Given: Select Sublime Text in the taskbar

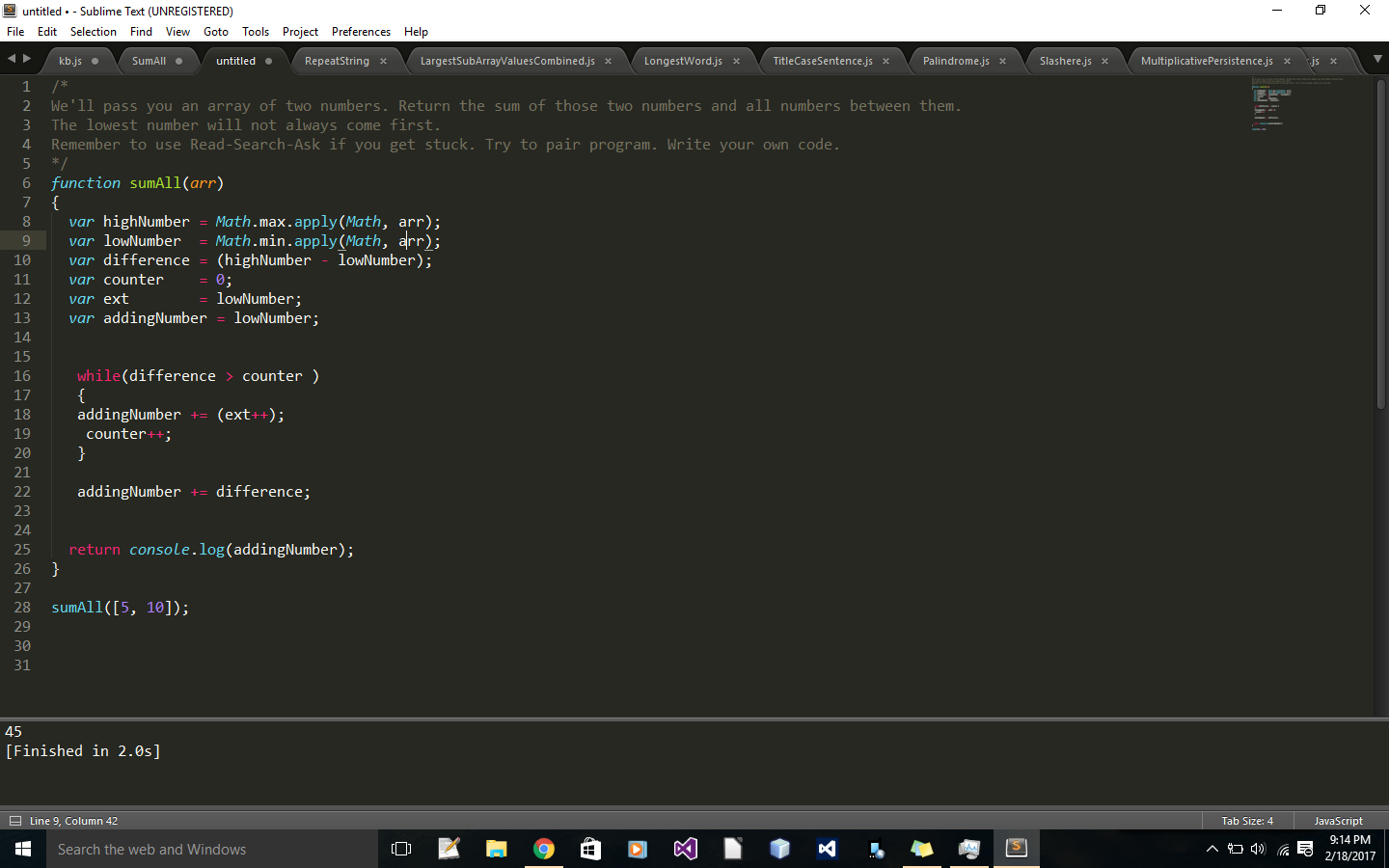Looking at the screenshot, I should click(x=1016, y=849).
